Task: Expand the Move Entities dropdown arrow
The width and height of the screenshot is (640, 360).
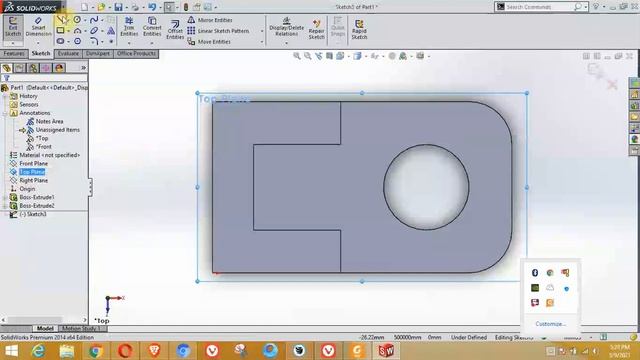Action: (262, 42)
